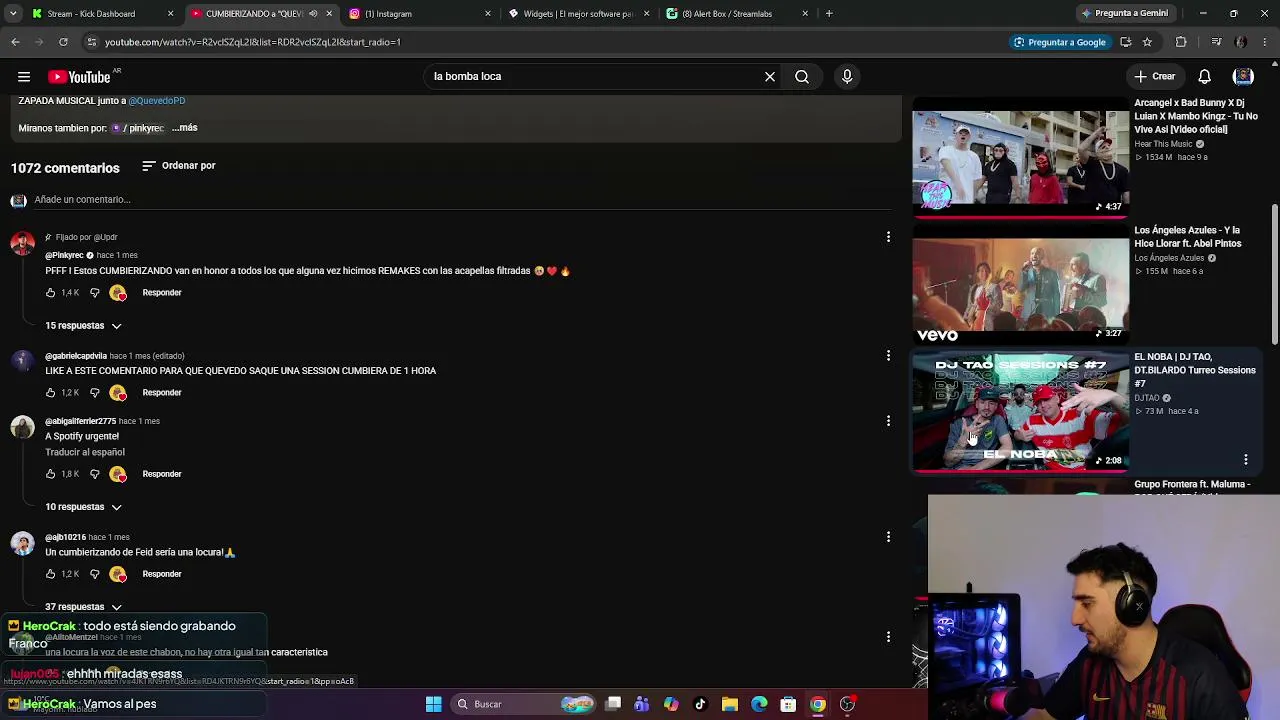Expand 15 respuestas under @Pinkyrec comment
This screenshot has width=1280, height=720.
(x=83, y=326)
